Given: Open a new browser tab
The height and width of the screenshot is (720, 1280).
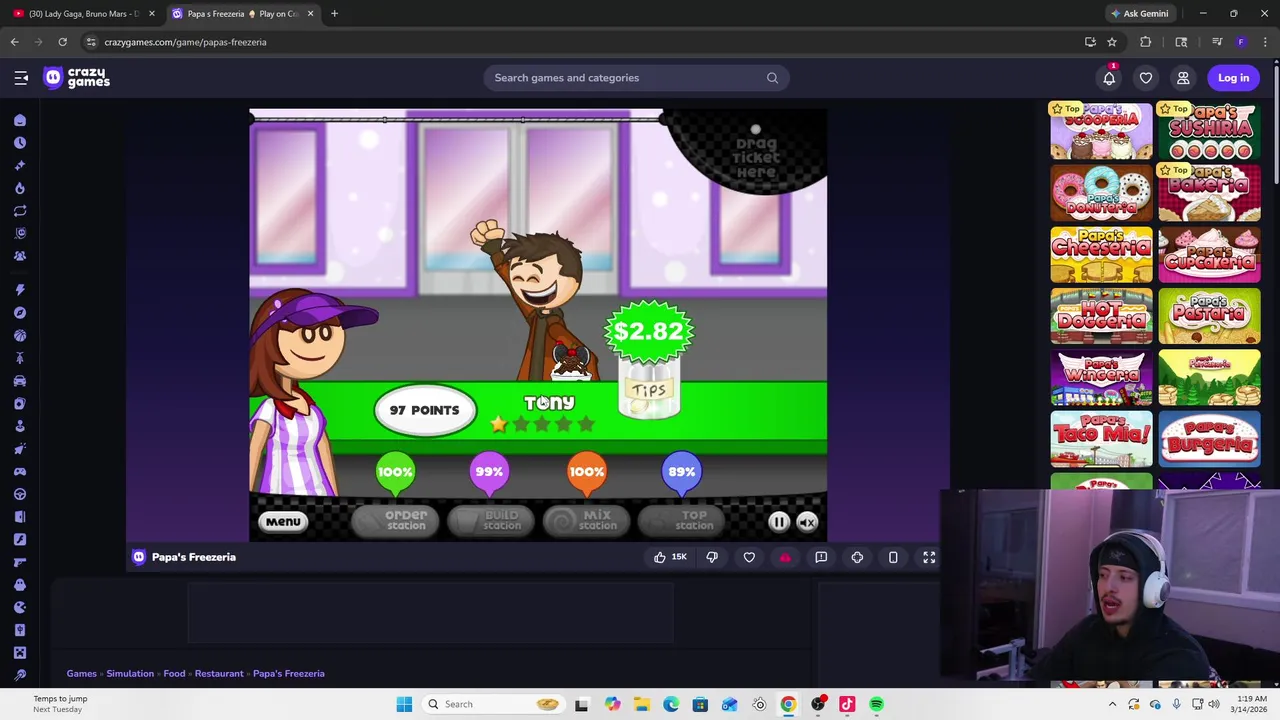Looking at the screenshot, I should coord(334,13).
